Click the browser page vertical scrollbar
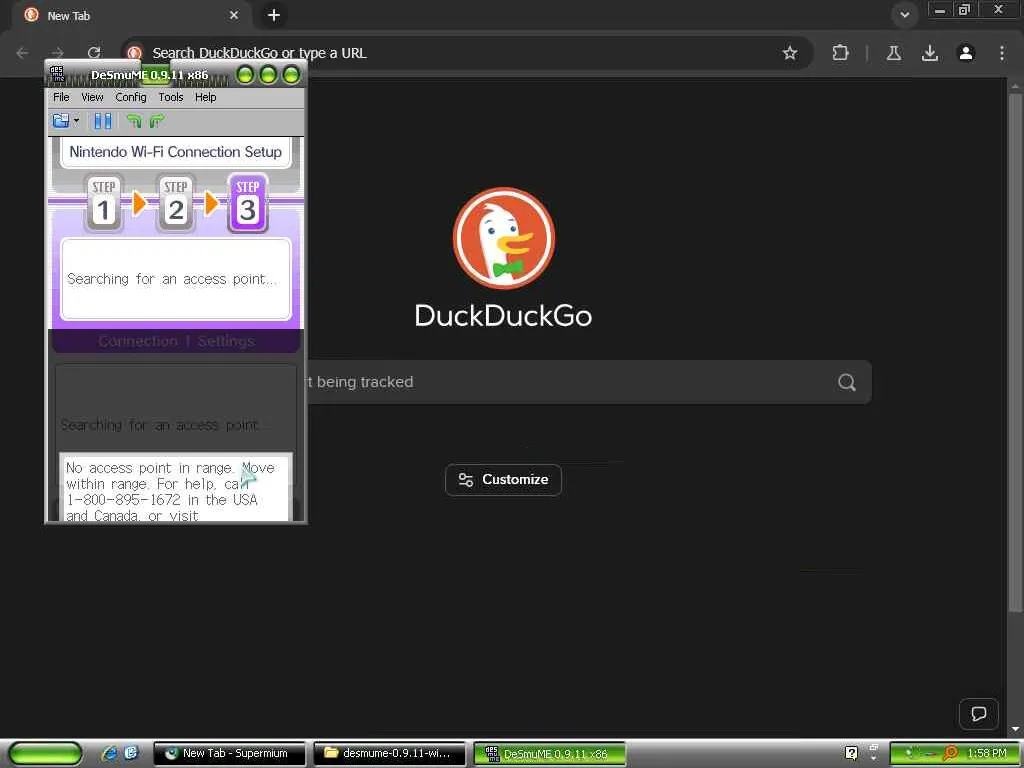The width and height of the screenshot is (1024, 768). 1015,353
